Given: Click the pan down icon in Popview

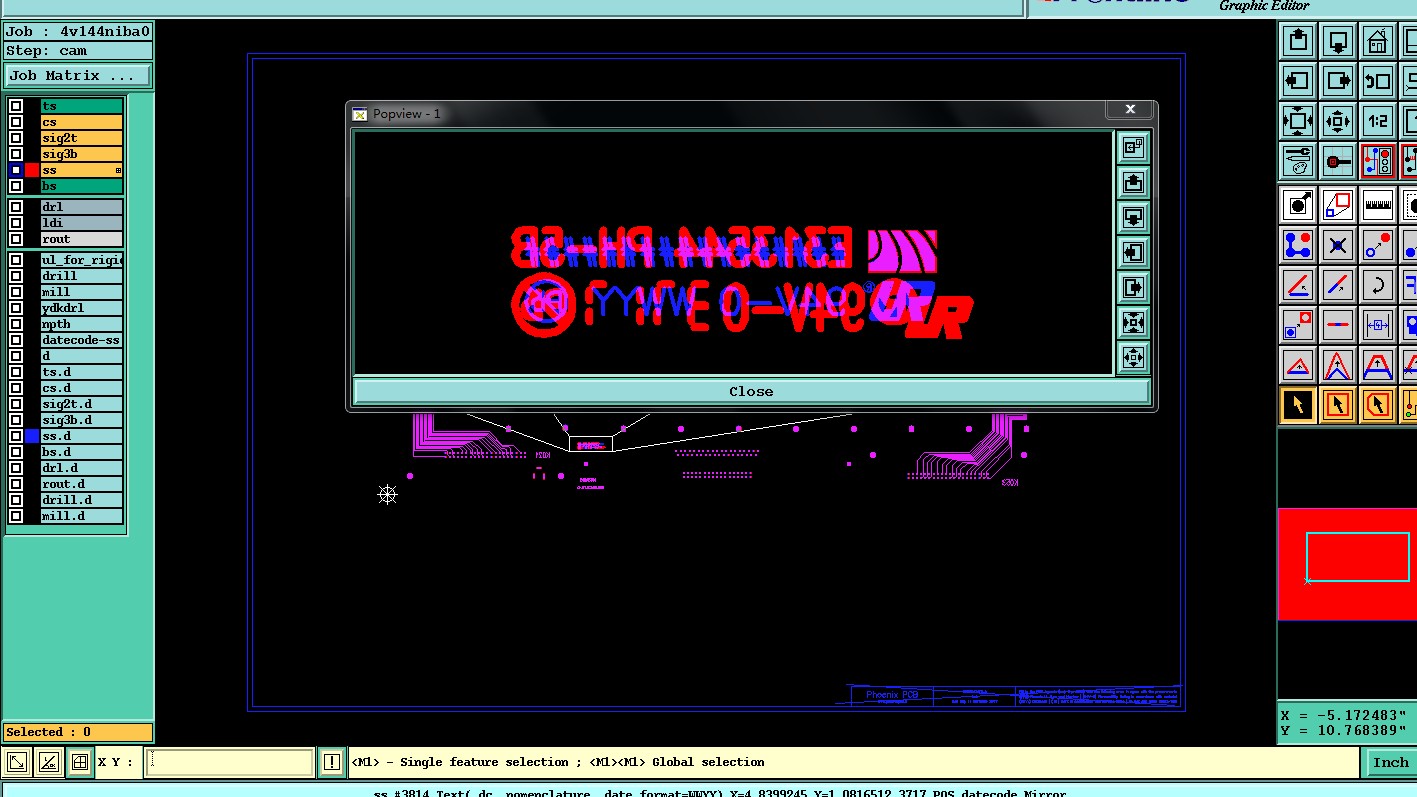Looking at the screenshot, I should (x=1133, y=217).
